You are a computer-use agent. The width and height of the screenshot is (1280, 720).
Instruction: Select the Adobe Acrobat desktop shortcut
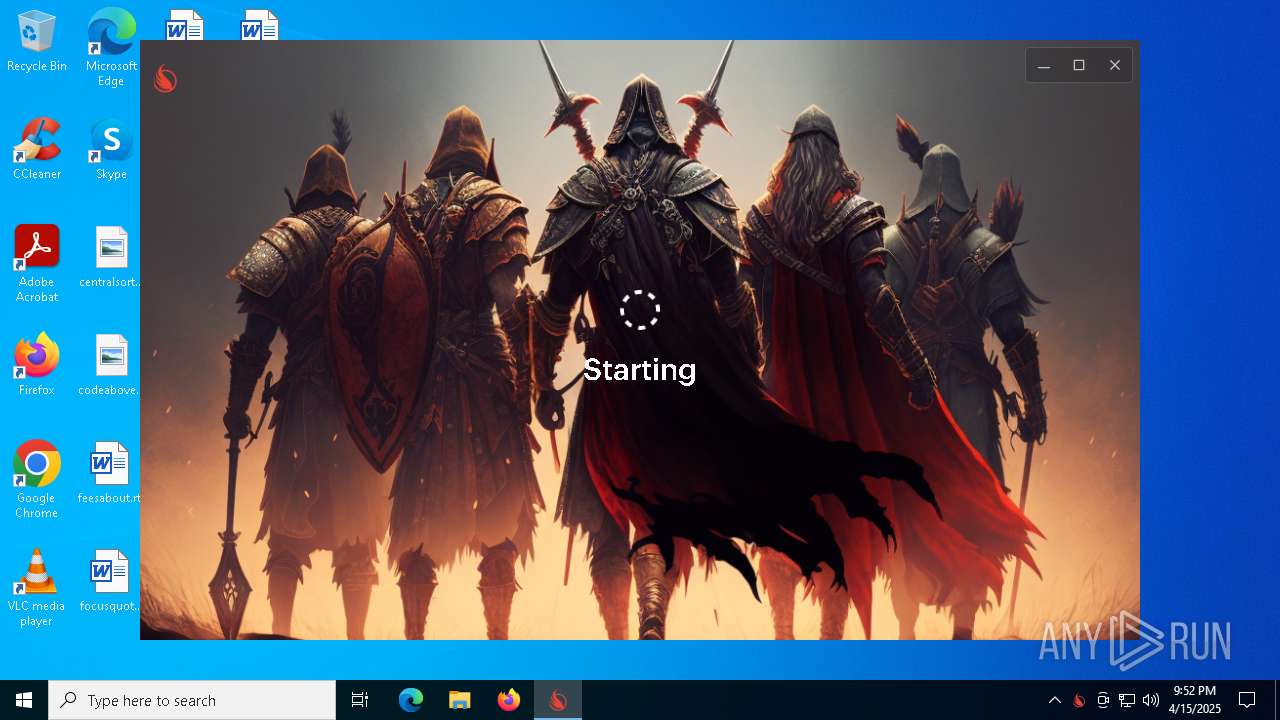tap(37, 264)
